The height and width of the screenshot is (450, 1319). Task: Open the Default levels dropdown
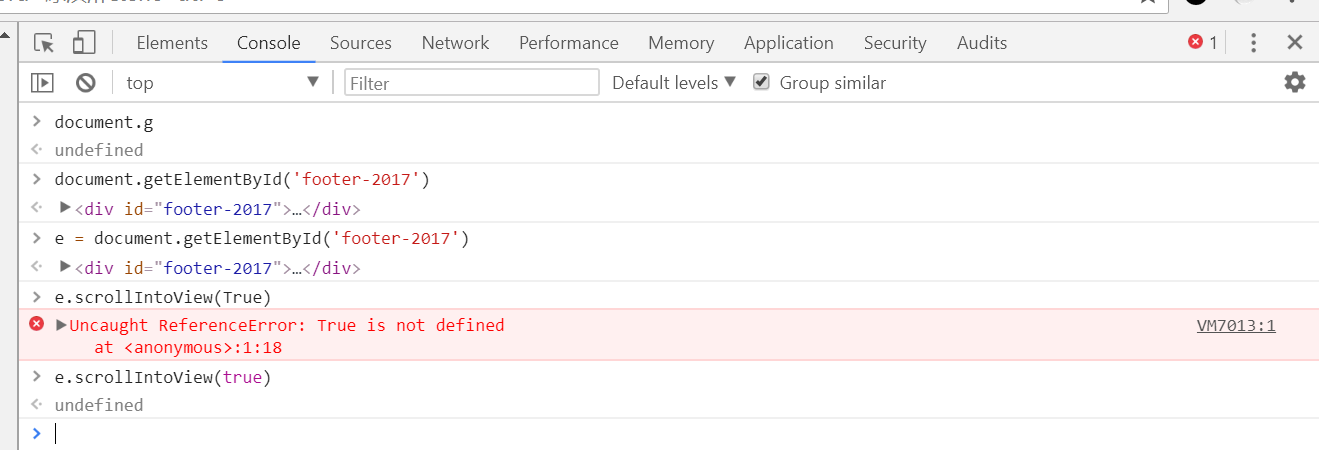point(673,83)
